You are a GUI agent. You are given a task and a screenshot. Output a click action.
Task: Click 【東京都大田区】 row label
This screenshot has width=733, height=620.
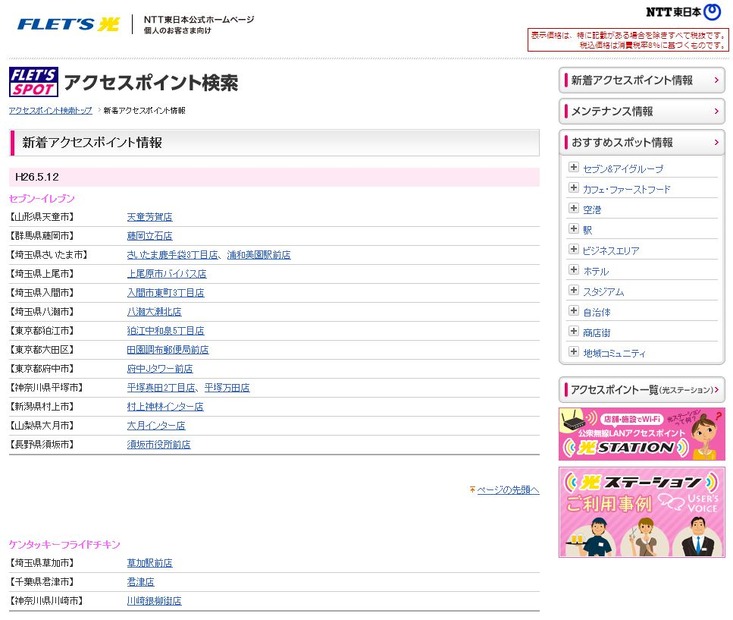42,350
